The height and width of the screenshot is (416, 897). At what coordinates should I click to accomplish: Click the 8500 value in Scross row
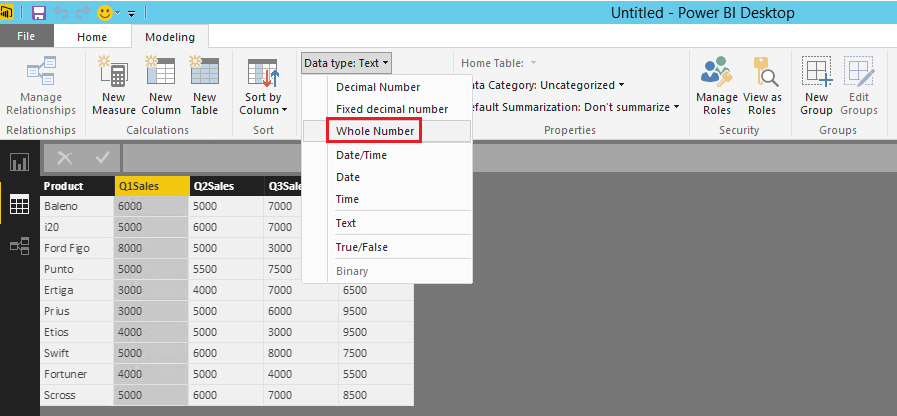point(376,395)
